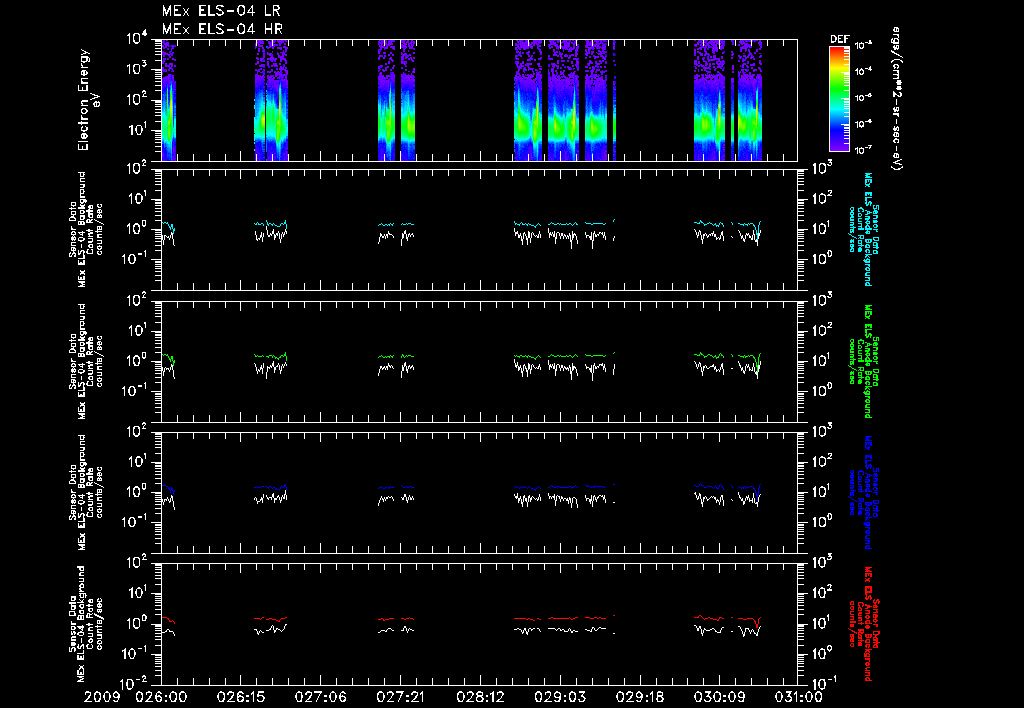Click the green right-side axis label text

(863, 361)
